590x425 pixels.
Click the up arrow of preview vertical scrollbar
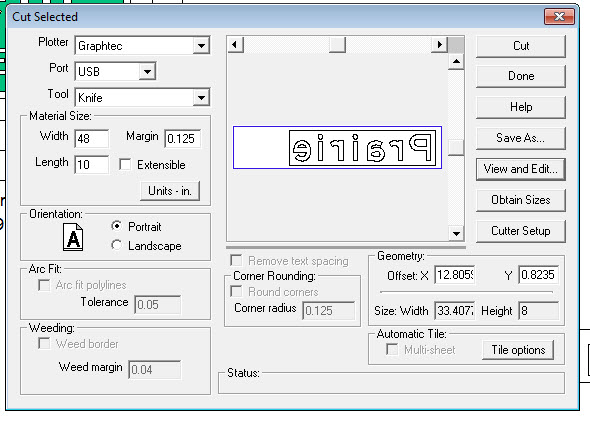coord(456,61)
